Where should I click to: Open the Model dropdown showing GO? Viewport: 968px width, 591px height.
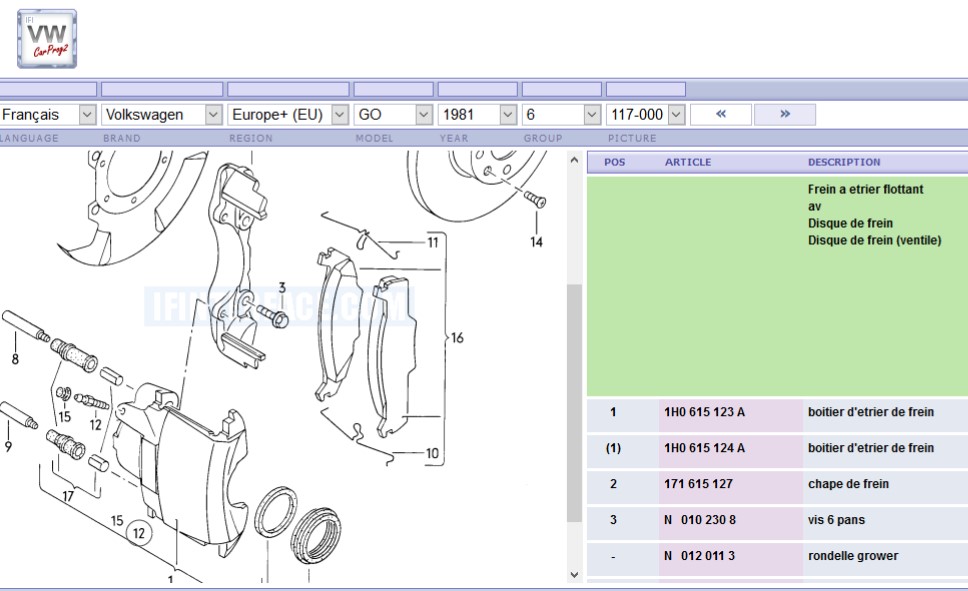pyautogui.click(x=393, y=114)
